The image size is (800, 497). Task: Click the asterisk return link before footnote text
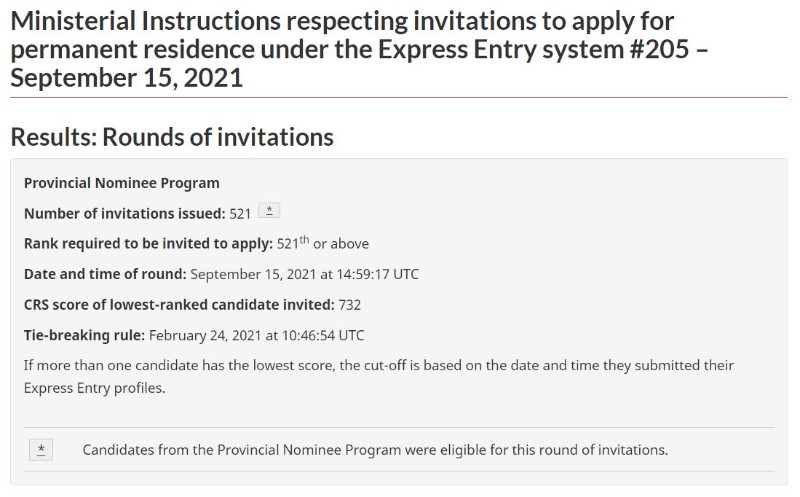pos(41,450)
